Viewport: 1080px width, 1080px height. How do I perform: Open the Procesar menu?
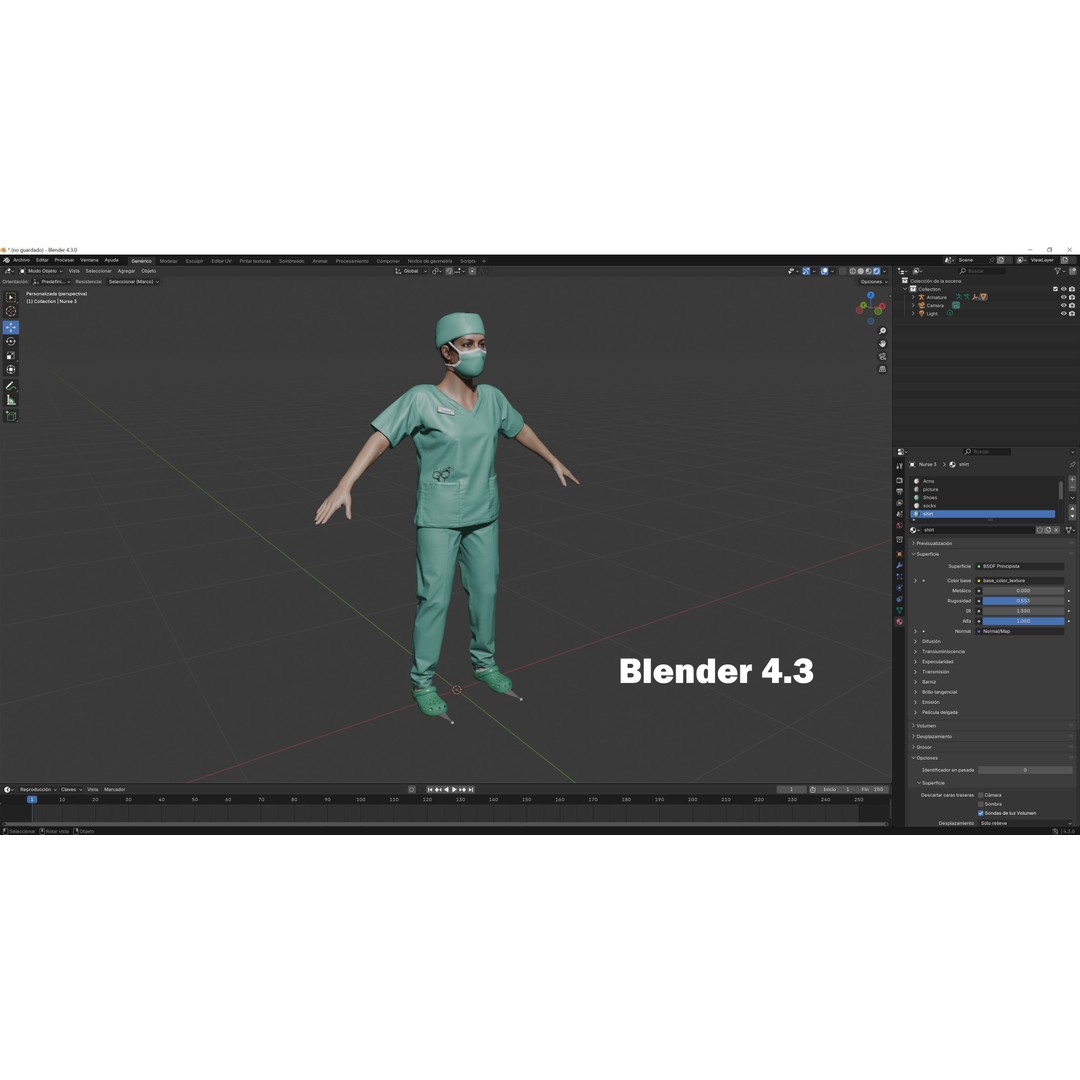[x=64, y=260]
